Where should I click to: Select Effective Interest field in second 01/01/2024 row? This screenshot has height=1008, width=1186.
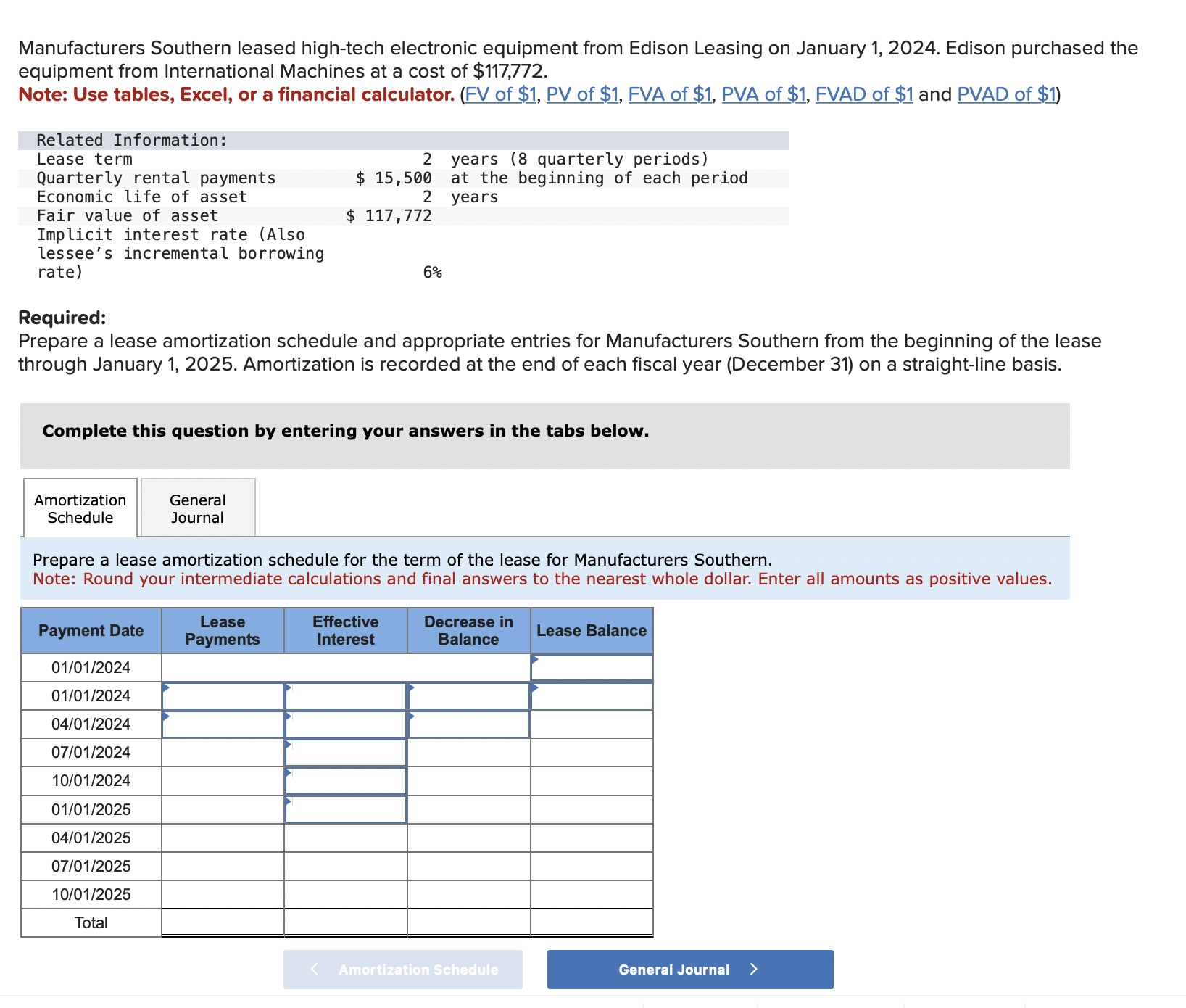pyautogui.click(x=346, y=696)
